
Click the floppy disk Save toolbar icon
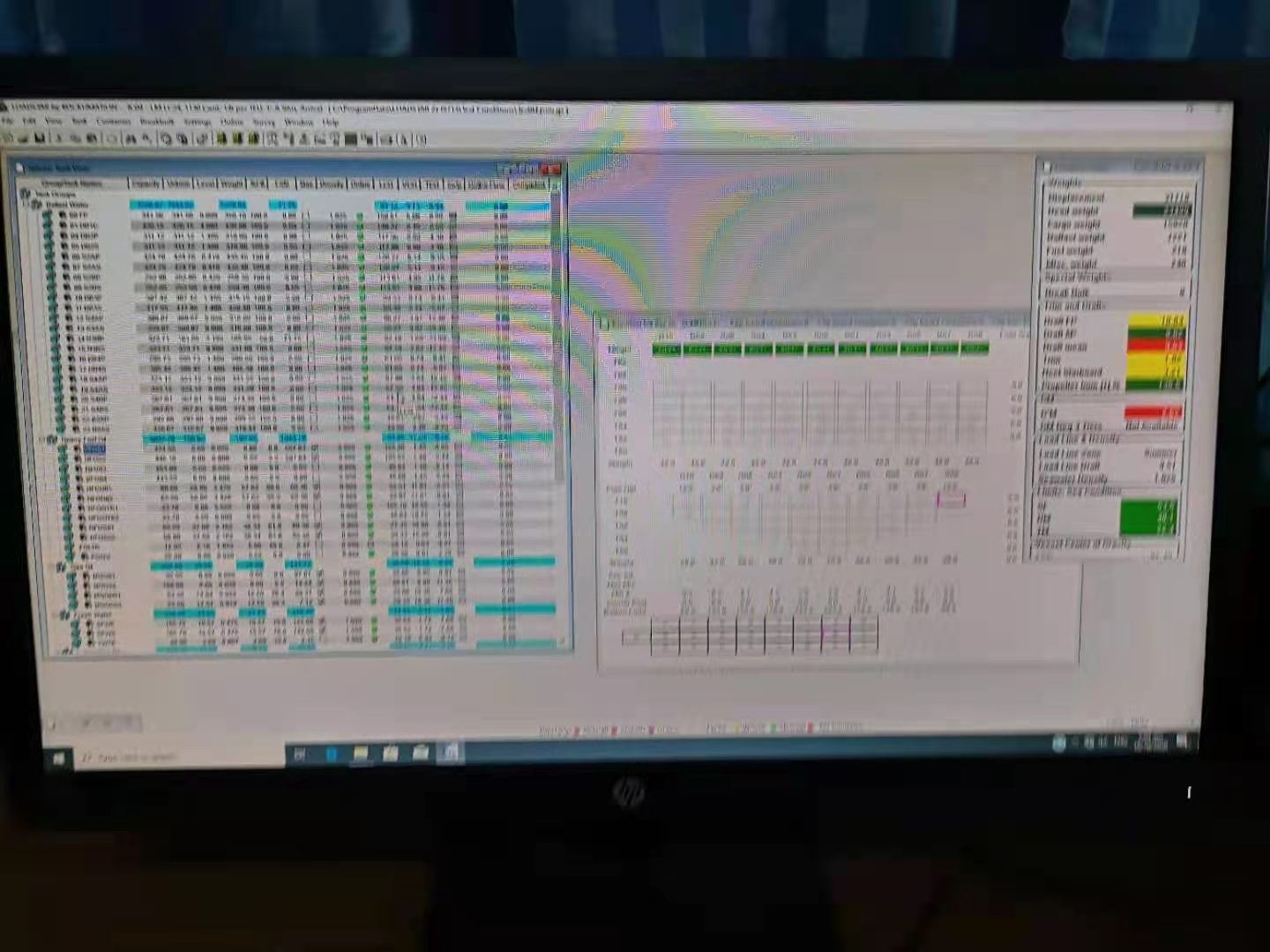(x=38, y=138)
